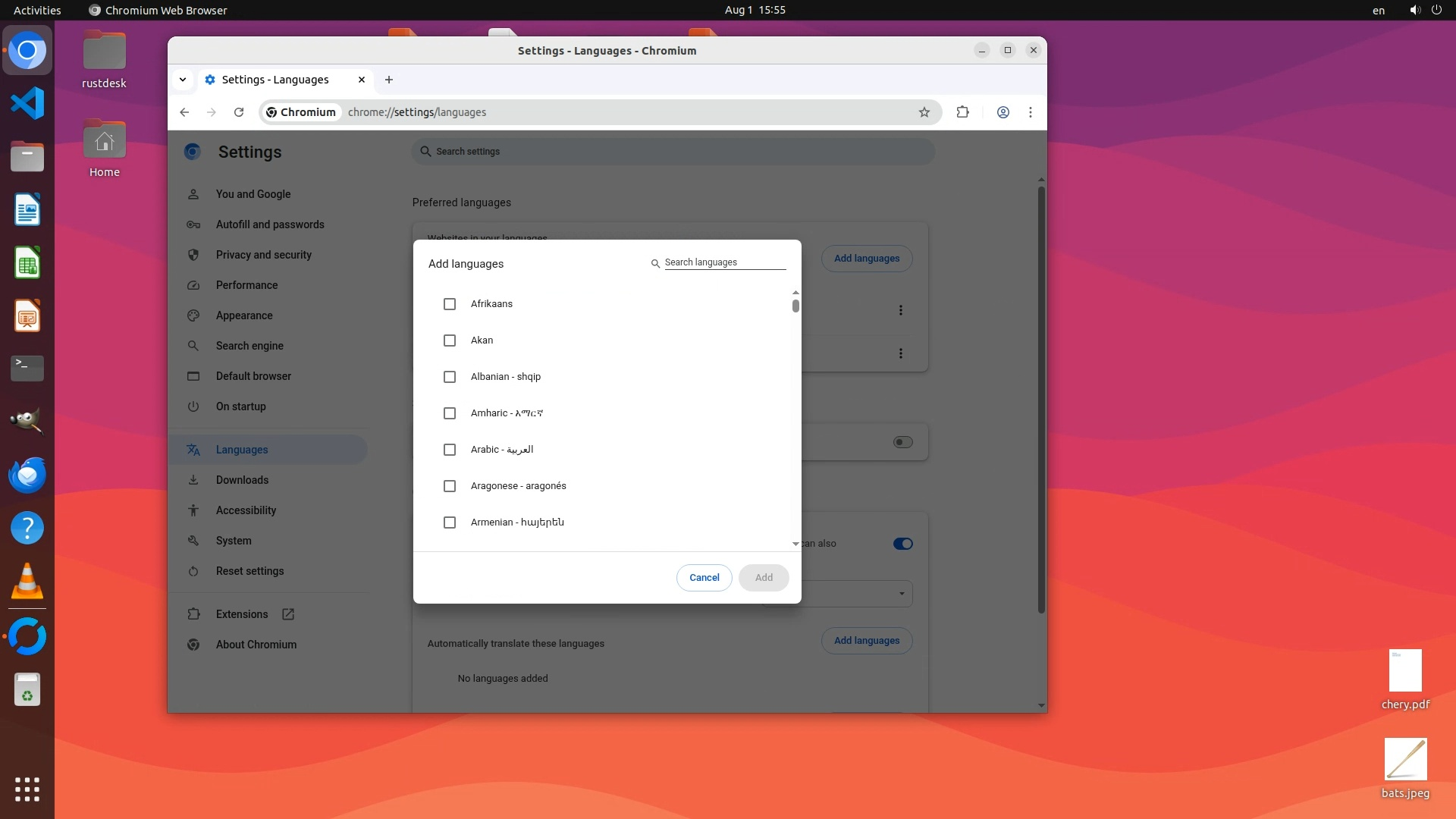Open the Extensions puzzle icon
Image resolution: width=1456 pixels, height=819 pixels.
coord(962,112)
